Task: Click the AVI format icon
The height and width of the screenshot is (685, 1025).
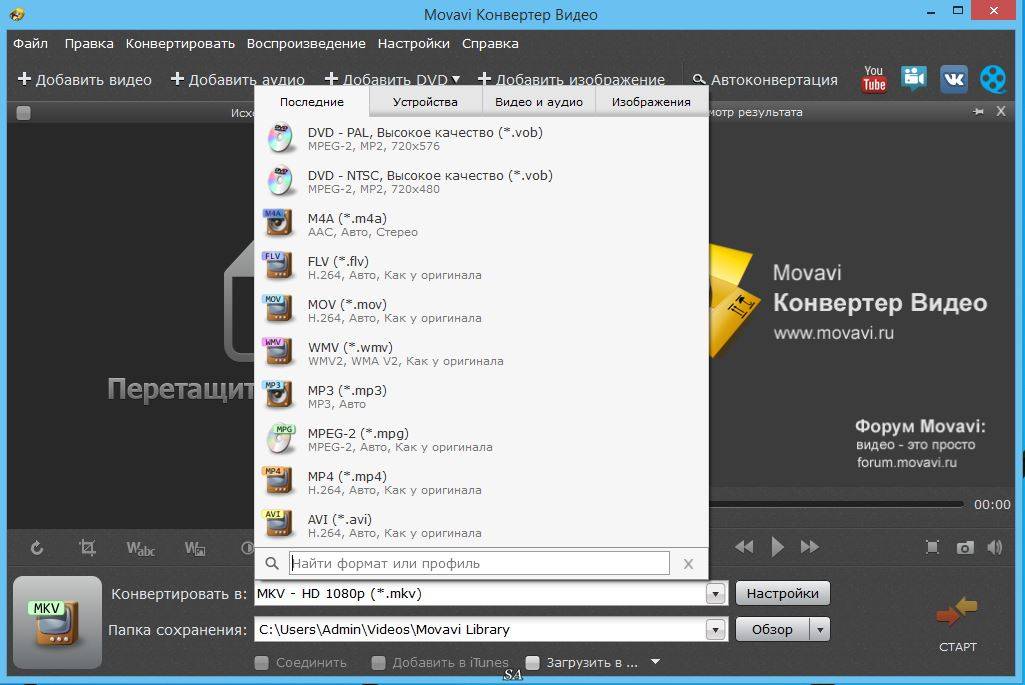Action: click(277, 524)
